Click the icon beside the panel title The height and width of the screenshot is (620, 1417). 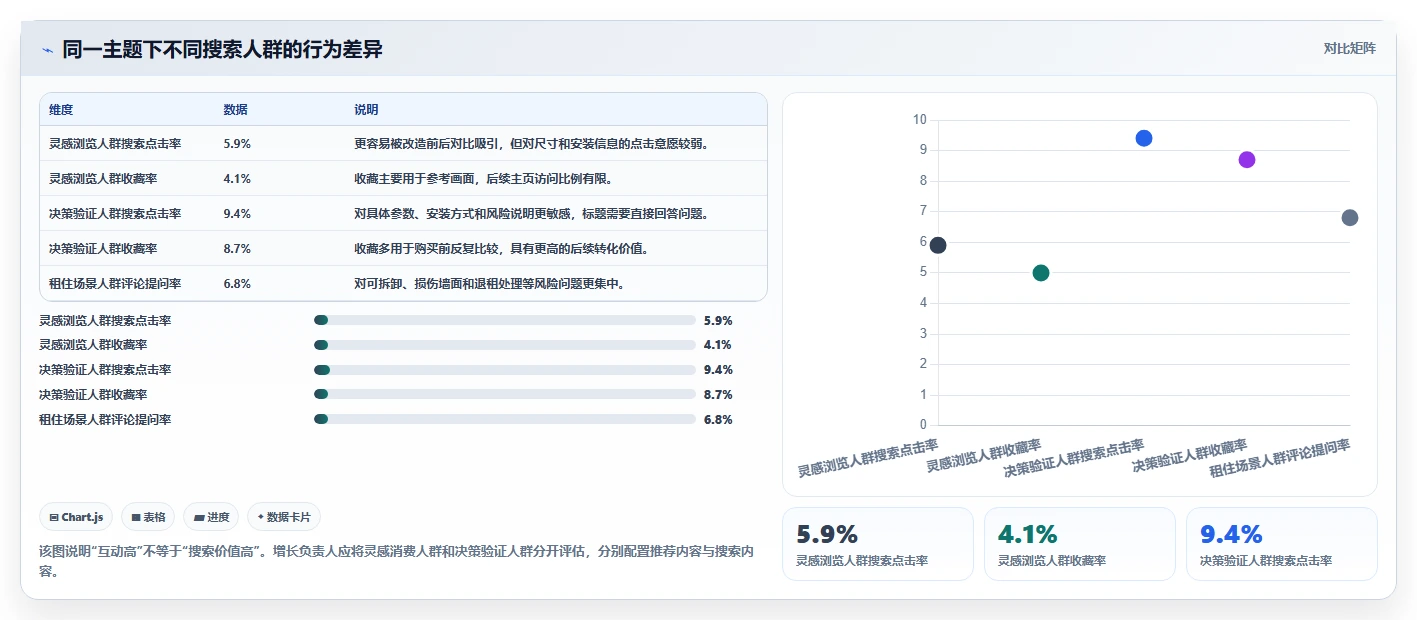point(47,50)
